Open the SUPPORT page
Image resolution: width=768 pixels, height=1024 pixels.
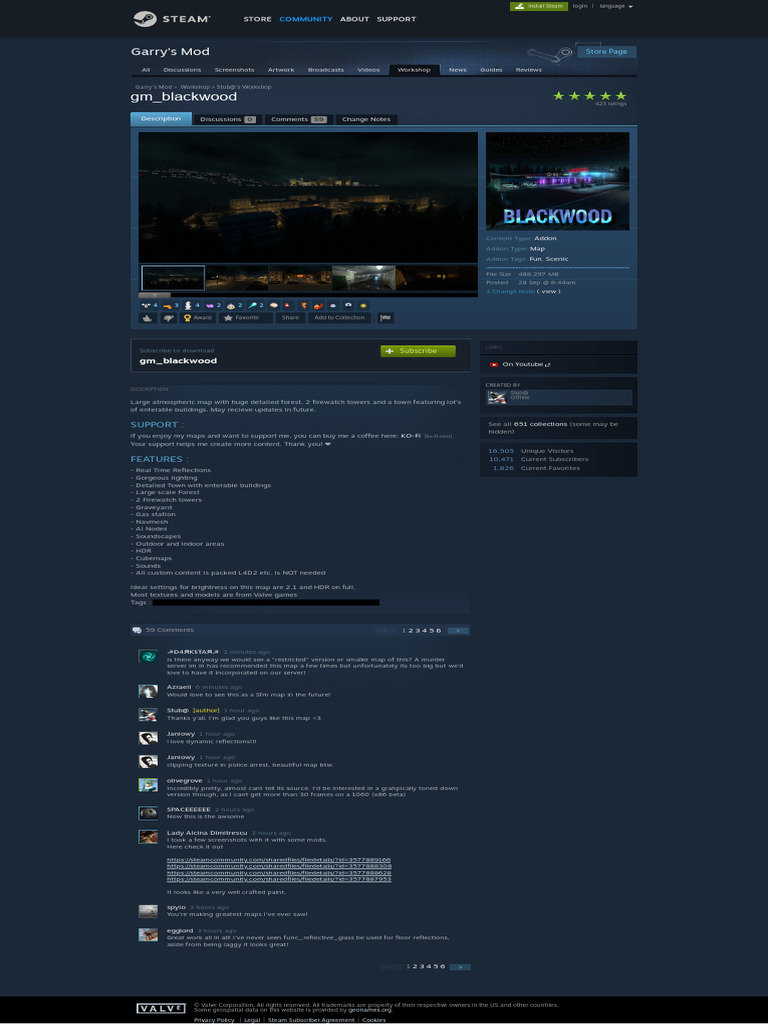tap(396, 19)
